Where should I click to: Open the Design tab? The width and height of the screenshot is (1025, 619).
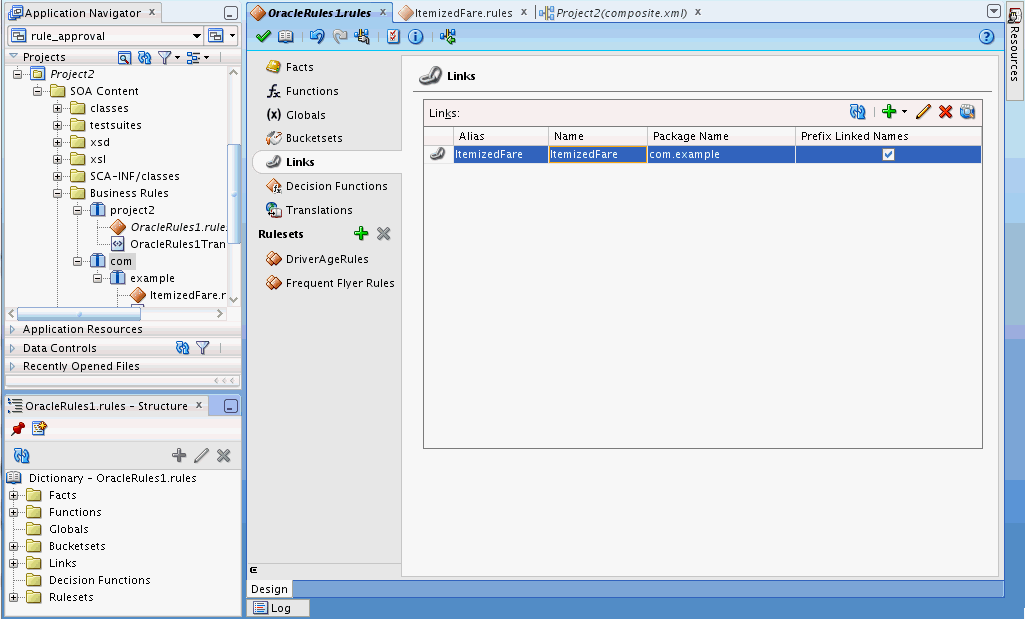(x=269, y=589)
